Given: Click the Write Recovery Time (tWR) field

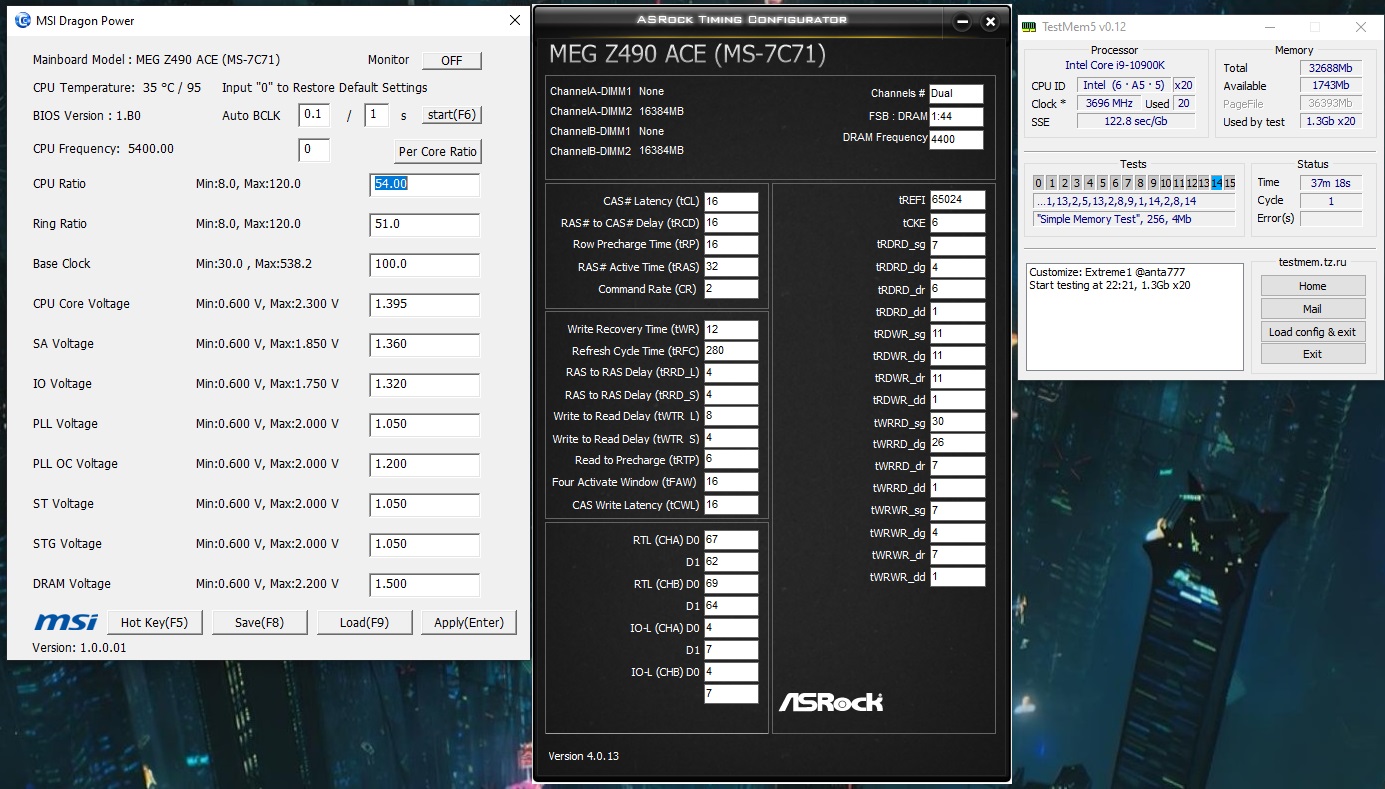Looking at the screenshot, I should pyautogui.click(x=731, y=330).
